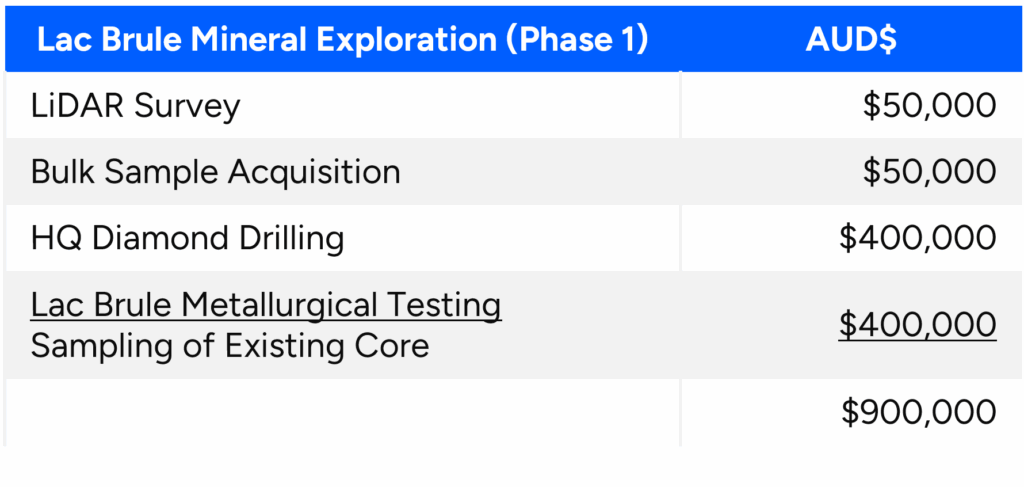This screenshot has height=487, width=1024.
Task: Select the AUD$ column header
Action: (851, 40)
